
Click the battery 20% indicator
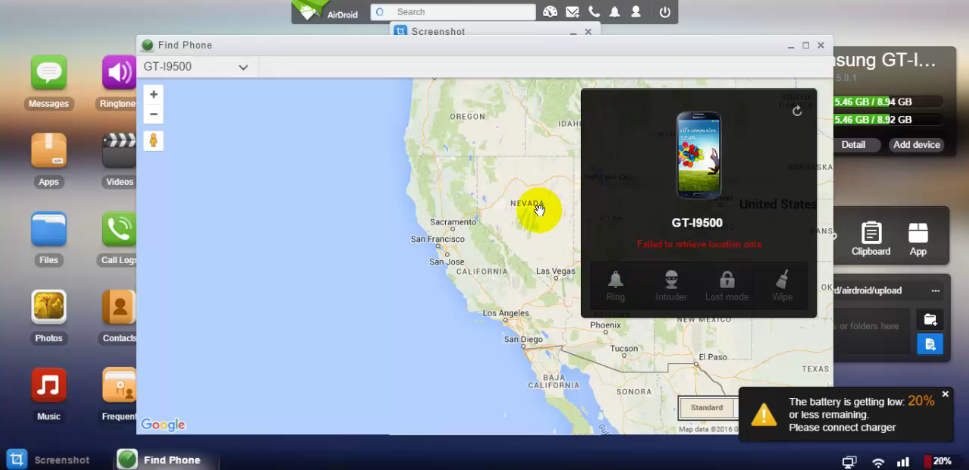pyautogui.click(x=937, y=461)
